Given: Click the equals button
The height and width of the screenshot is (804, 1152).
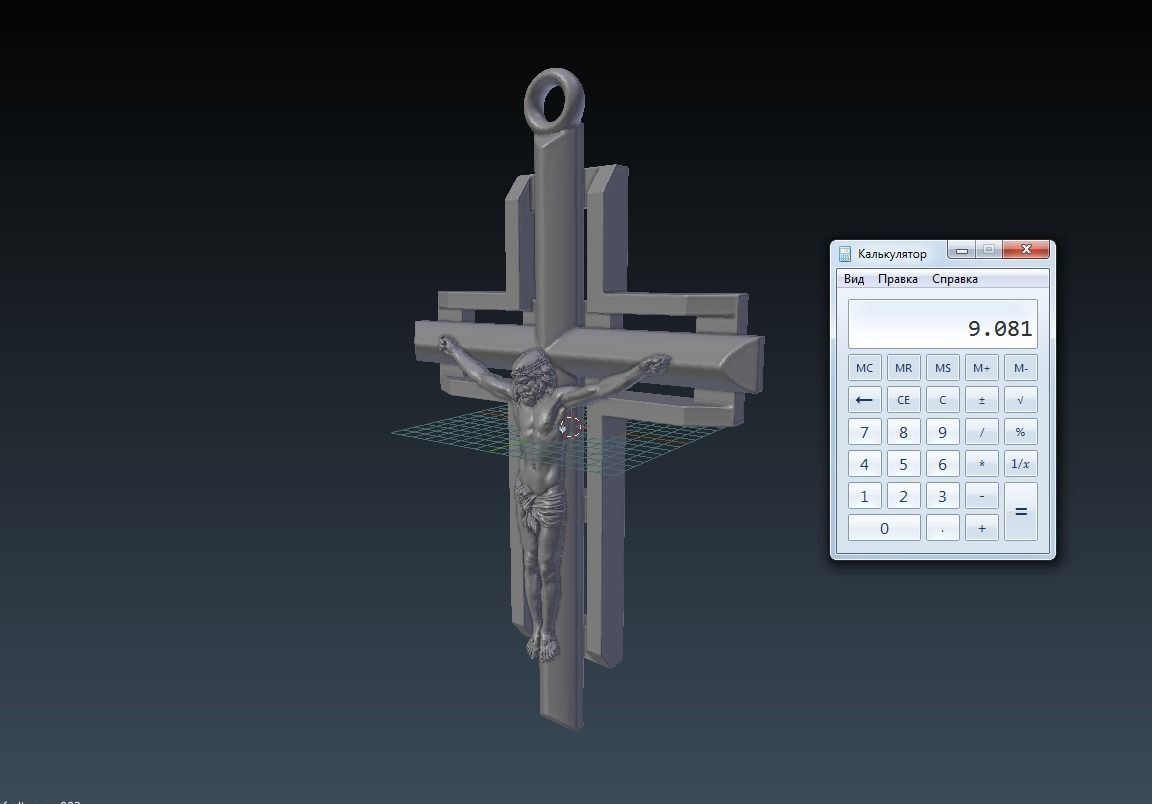Looking at the screenshot, I should tap(1020, 512).
